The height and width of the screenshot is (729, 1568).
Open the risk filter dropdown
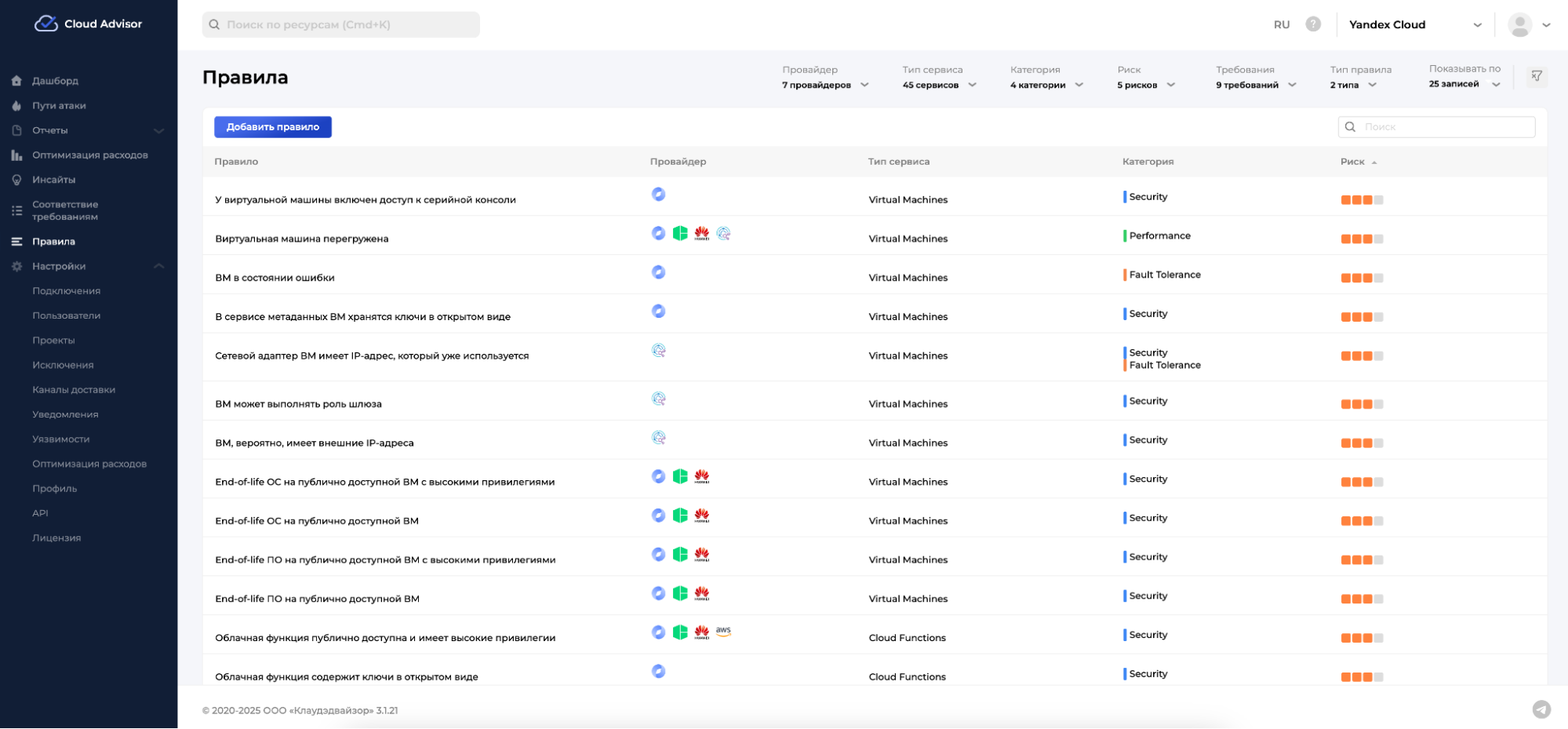pyautogui.click(x=1146, y=85)
